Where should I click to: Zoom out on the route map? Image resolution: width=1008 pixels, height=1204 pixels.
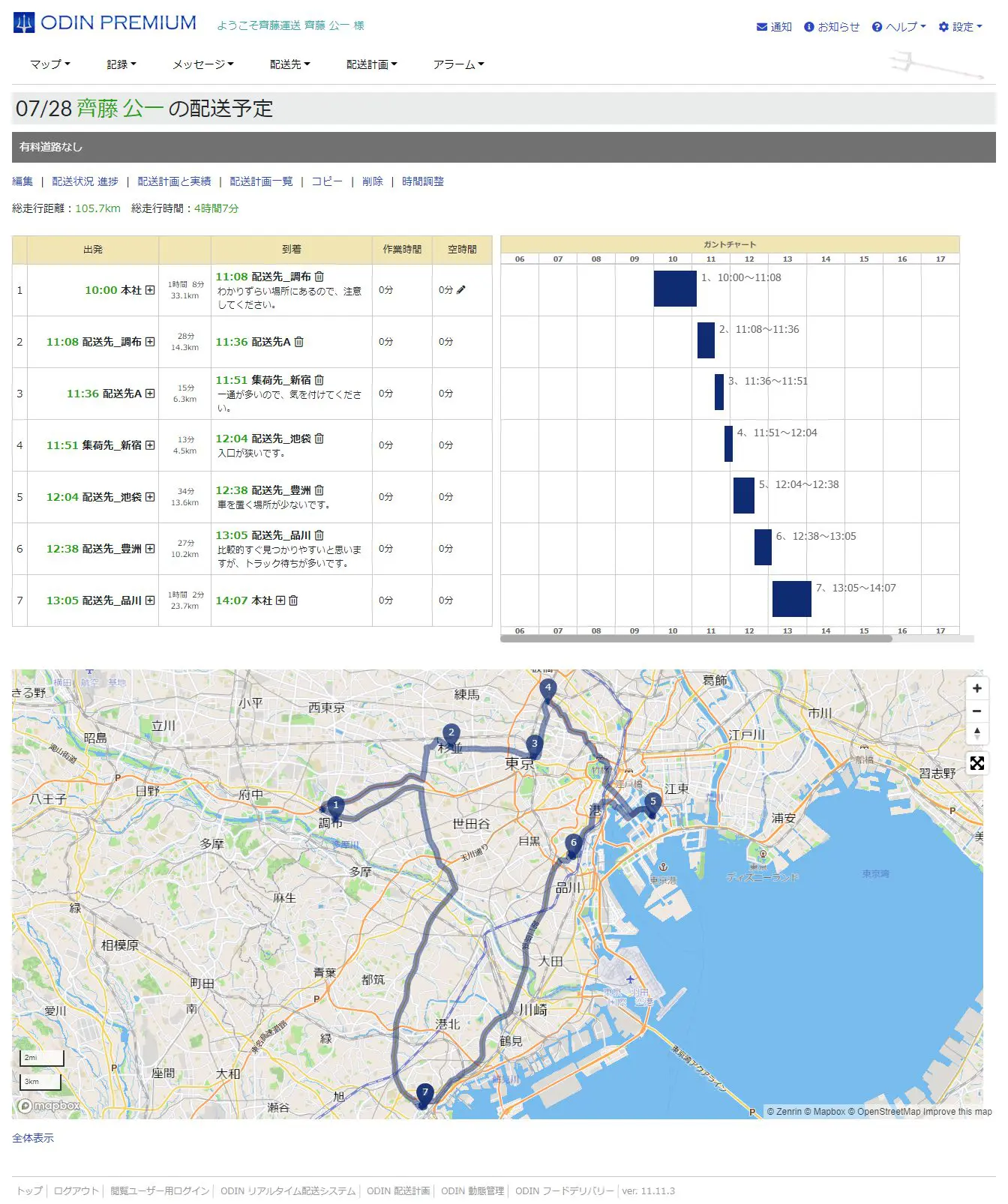click(976, 711)
